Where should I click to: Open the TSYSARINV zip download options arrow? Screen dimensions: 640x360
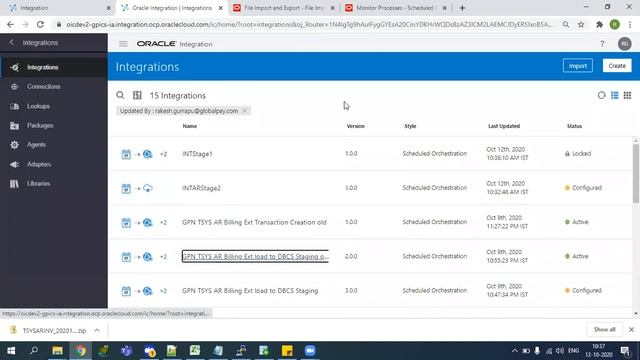click(97, 330)
